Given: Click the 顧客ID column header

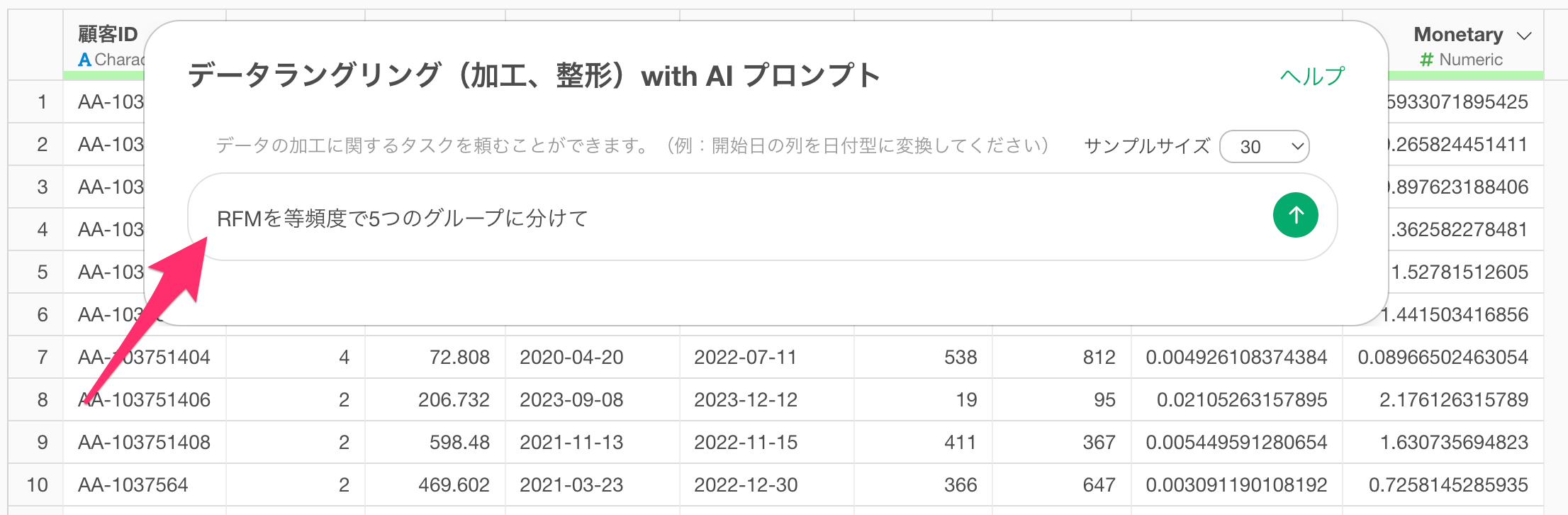Looking at the screenshot, I should [x=108, y=34].
